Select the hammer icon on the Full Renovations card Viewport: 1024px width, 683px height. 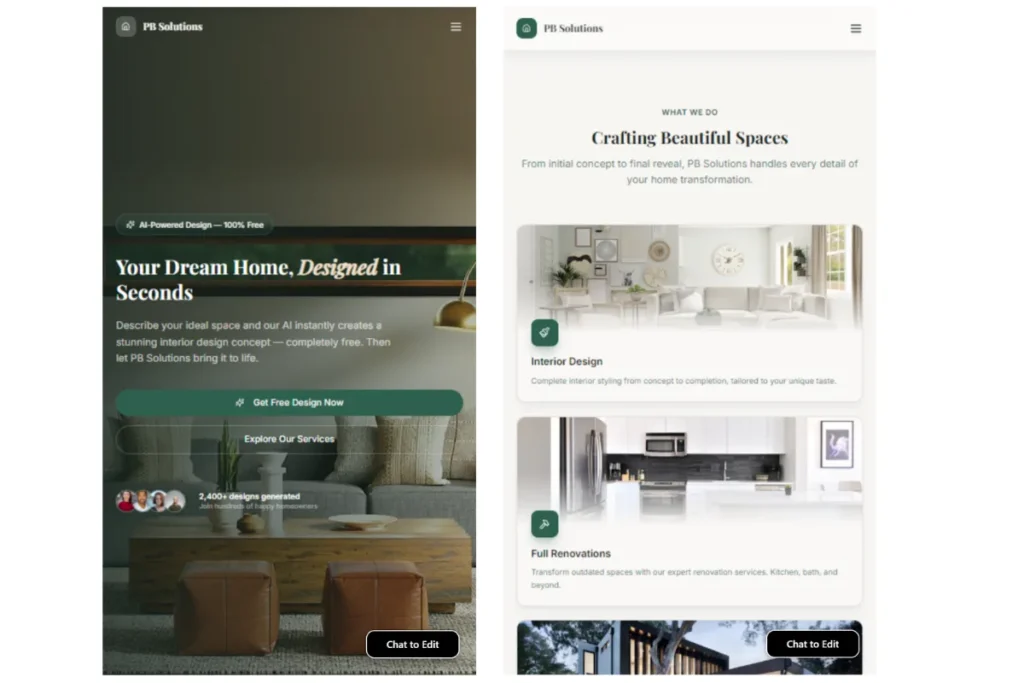pos(543,523)
